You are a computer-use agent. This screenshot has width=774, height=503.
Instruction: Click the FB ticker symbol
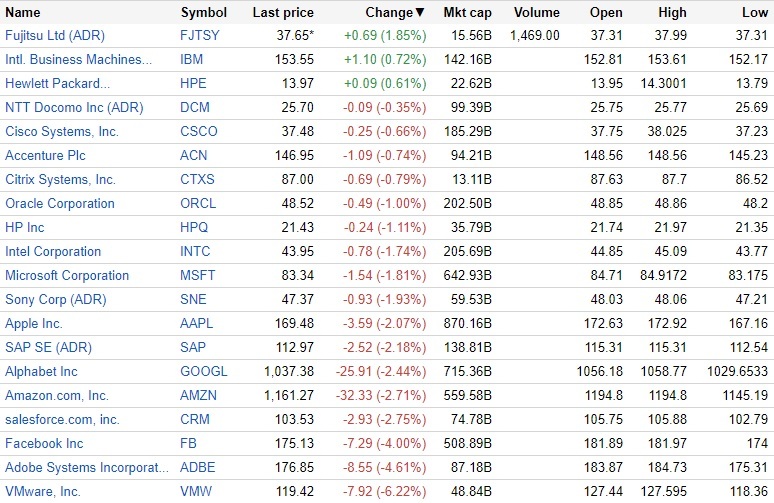[x=188, y=444]
